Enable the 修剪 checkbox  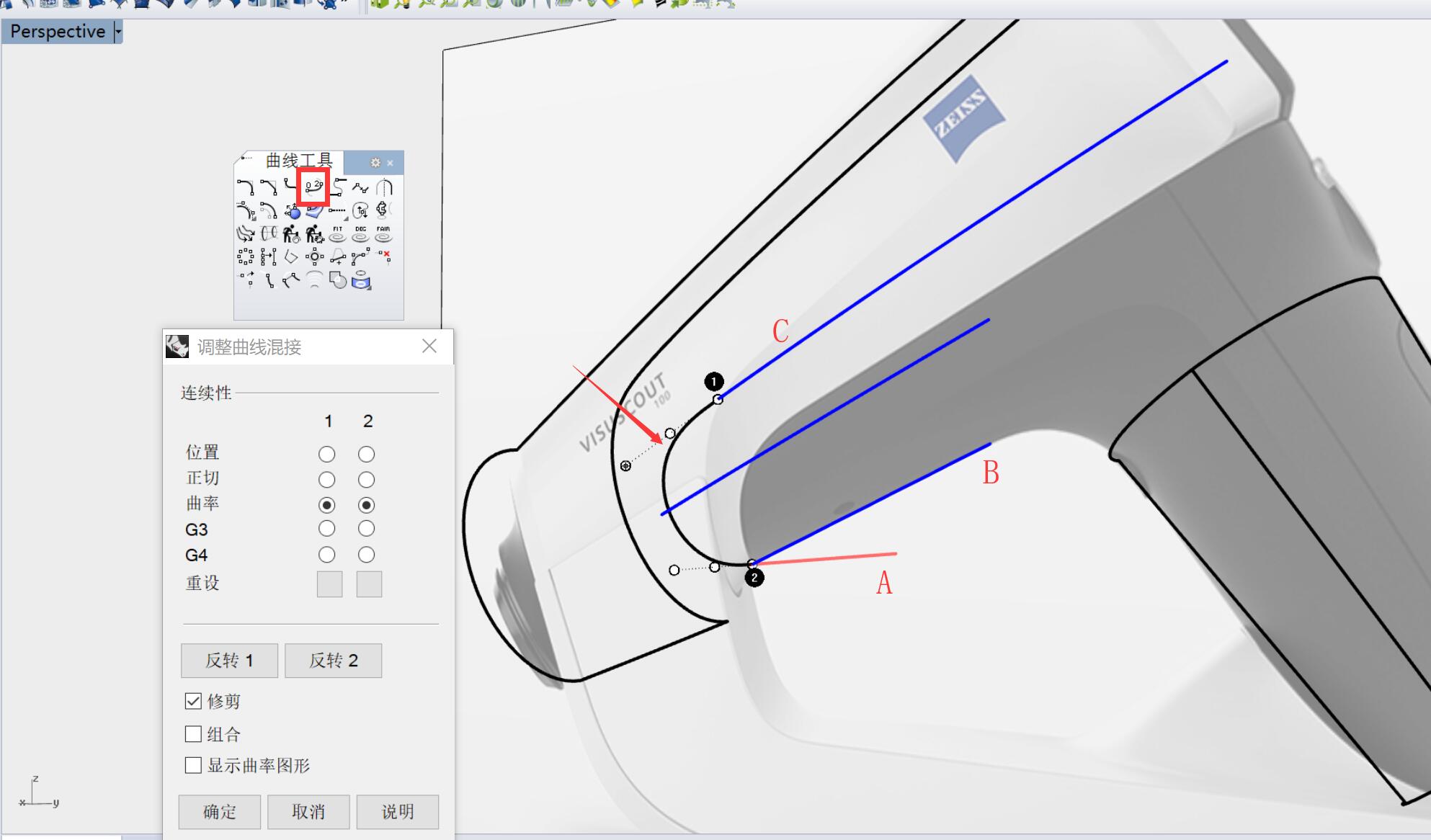pos(193,701)
